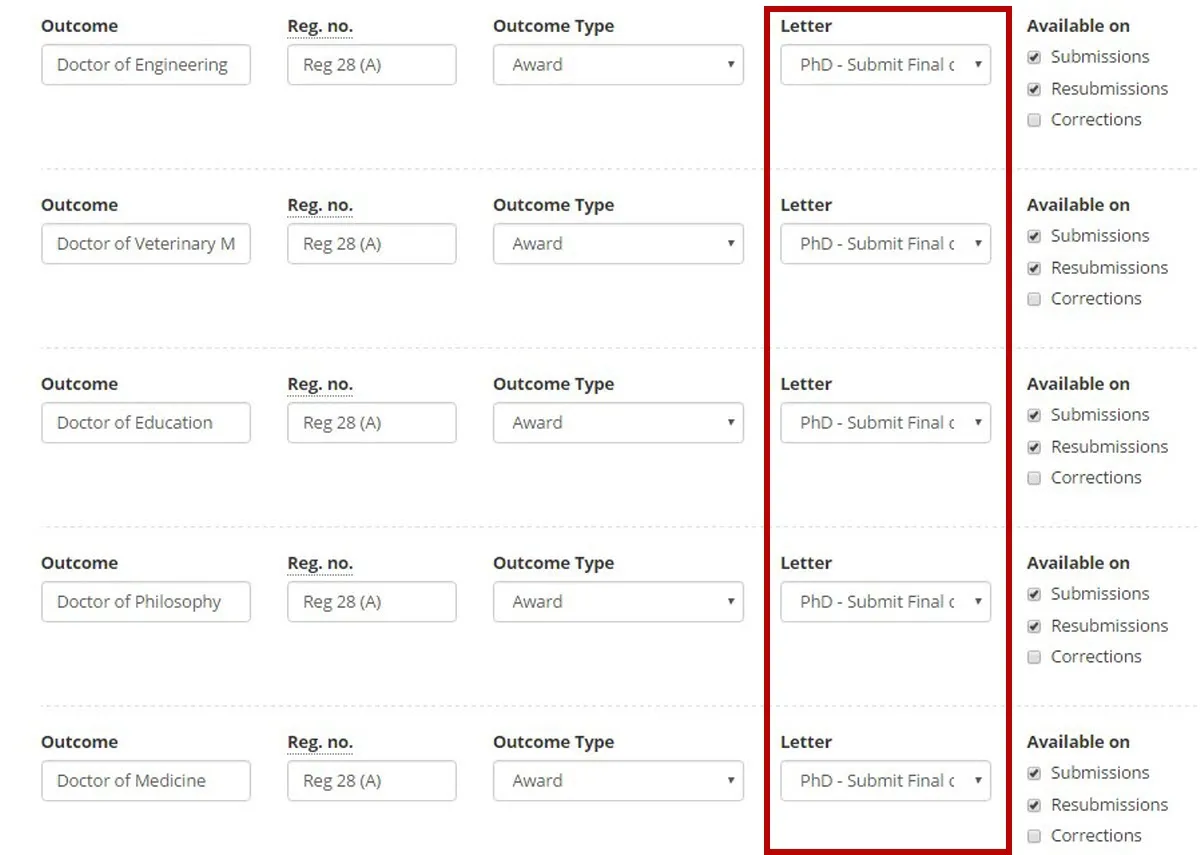
Task: Disable Resubmissions for Doctor of Veterinary Medicine
Action: coord(1033,267)
